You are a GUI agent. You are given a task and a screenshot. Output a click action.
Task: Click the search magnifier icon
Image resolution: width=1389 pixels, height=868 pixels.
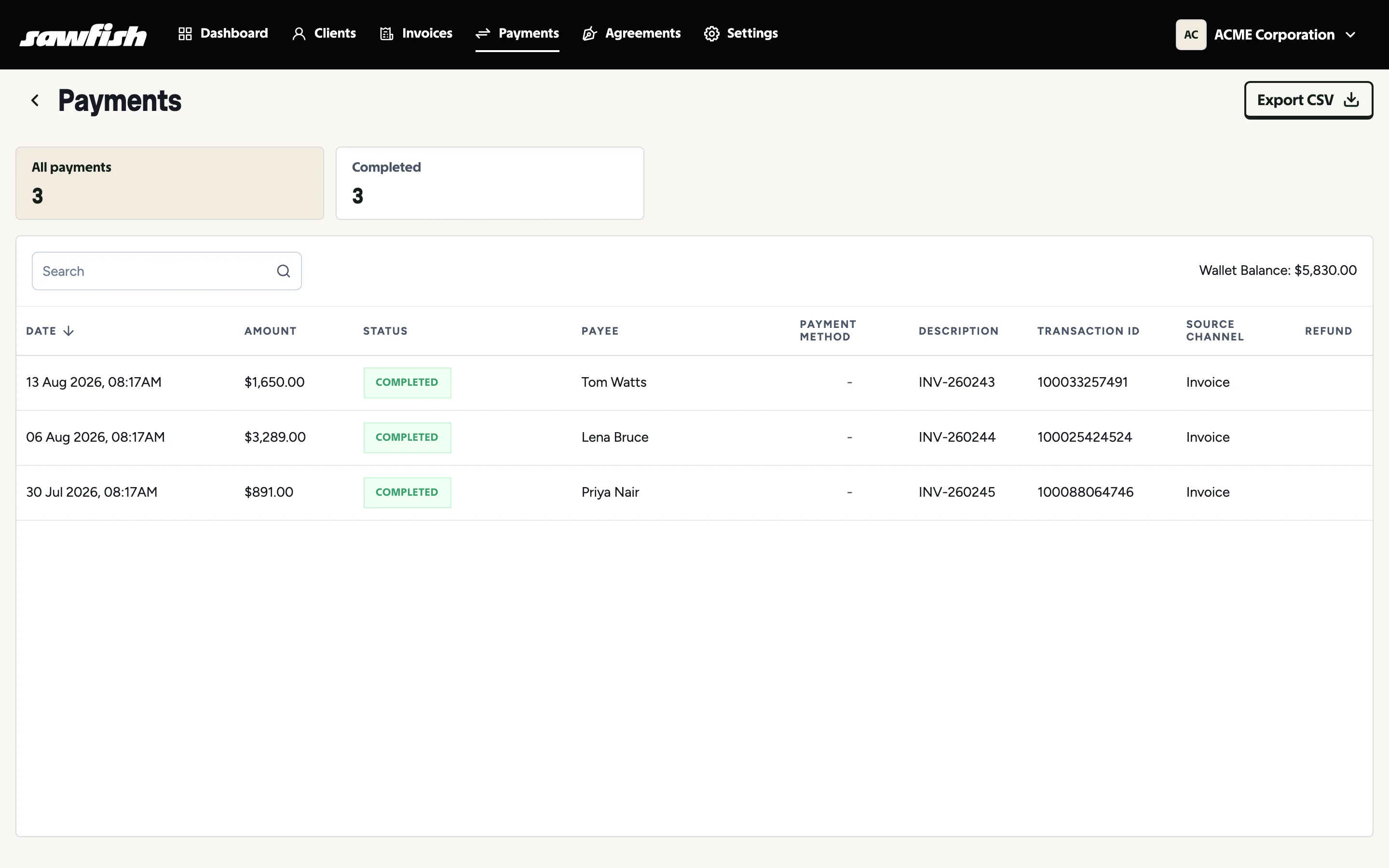coord(284,271)
